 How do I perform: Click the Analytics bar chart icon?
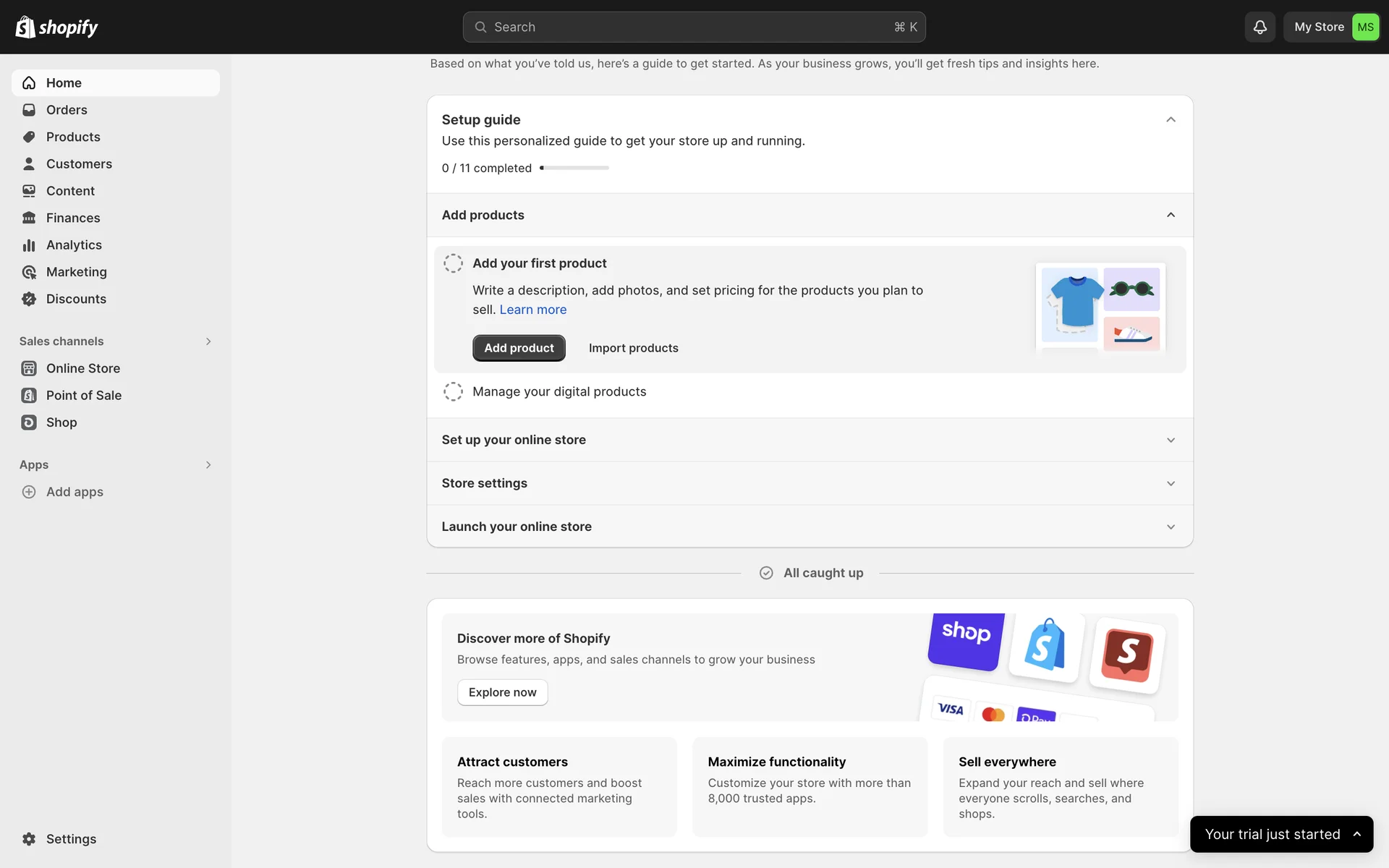click(x=29, y=245)
